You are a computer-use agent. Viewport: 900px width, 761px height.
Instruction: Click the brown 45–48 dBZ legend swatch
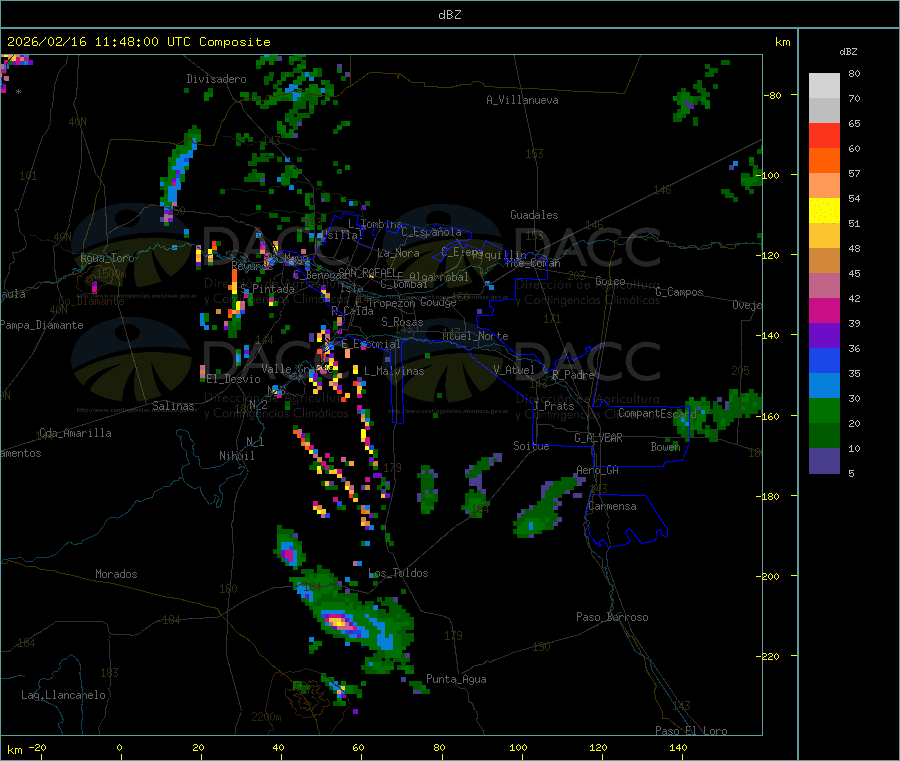[824, 261]
